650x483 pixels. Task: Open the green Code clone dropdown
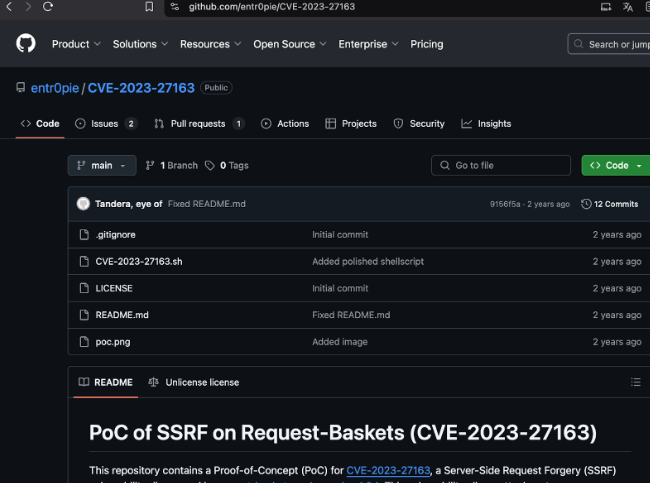[x=616, y=165]
